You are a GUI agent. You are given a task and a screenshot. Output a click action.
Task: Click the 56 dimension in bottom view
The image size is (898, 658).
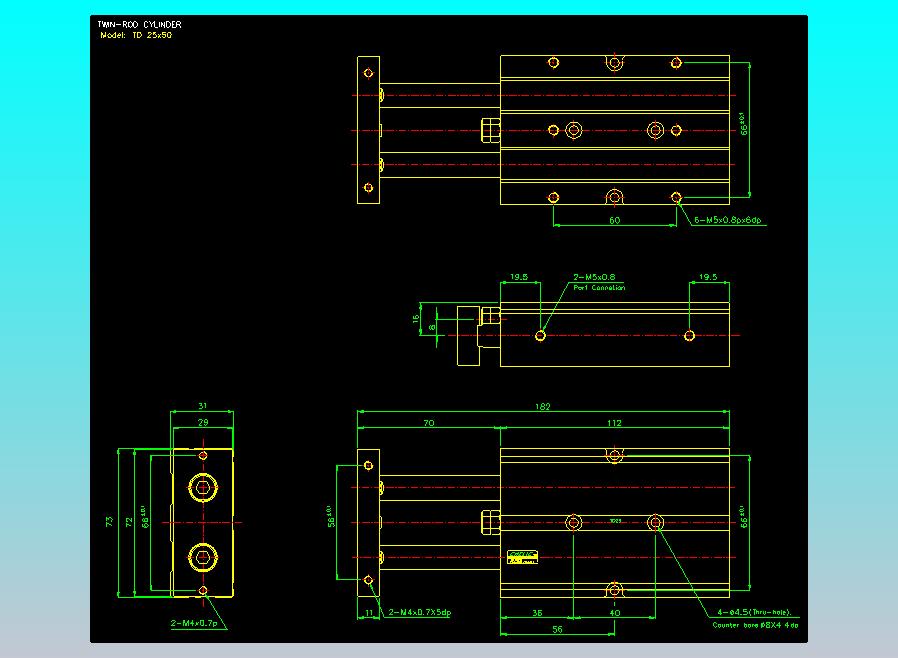point(557,629)
